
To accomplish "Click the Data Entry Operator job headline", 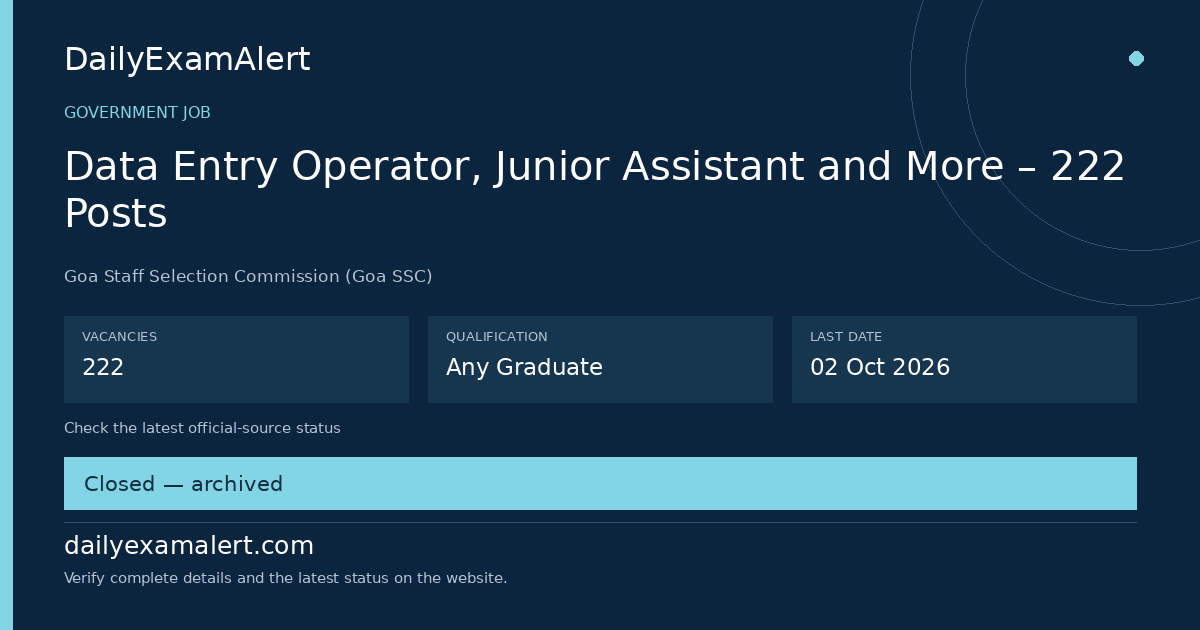I will (595, 190).
